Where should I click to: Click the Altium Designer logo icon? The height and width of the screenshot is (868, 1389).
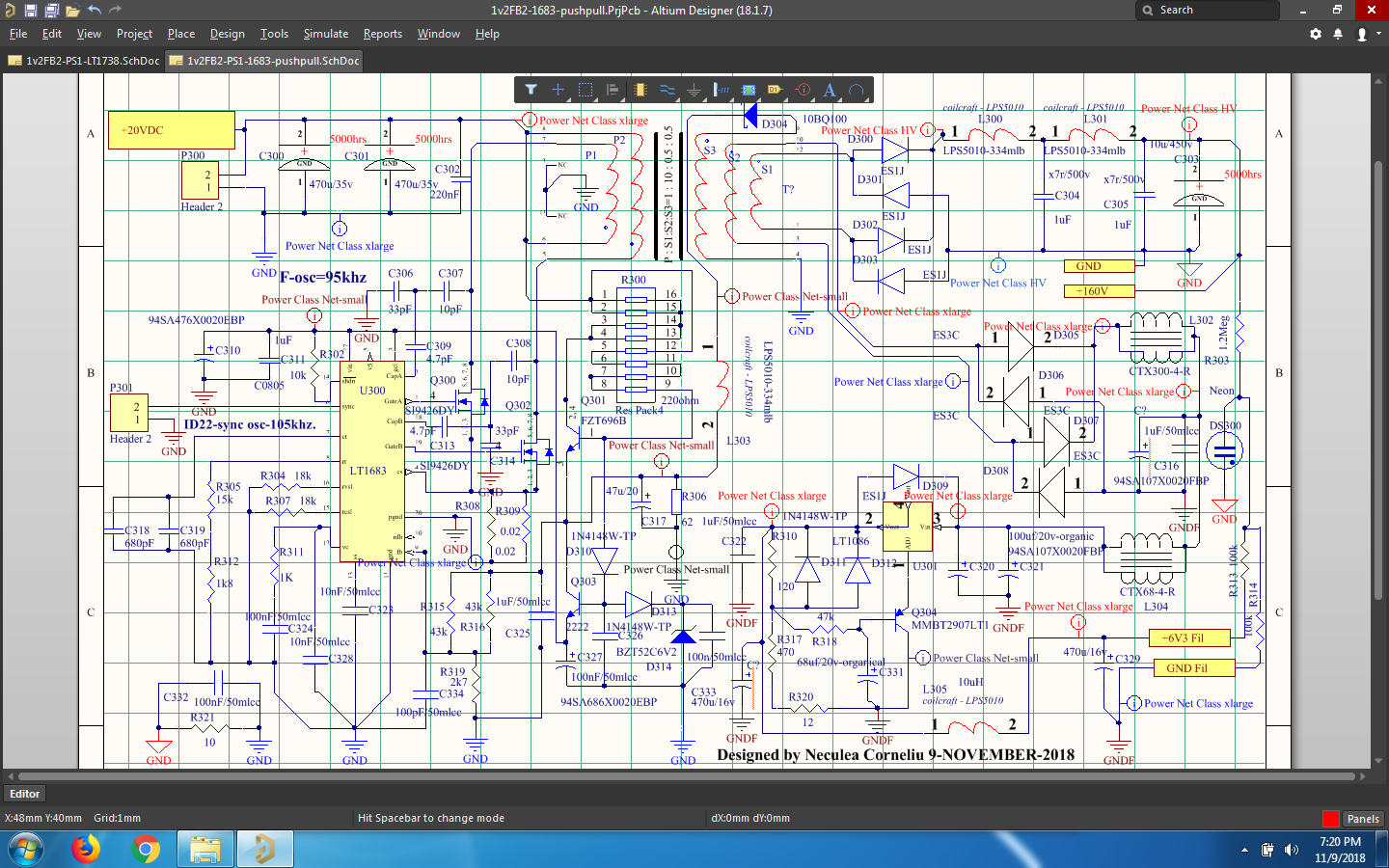point(10,11)
